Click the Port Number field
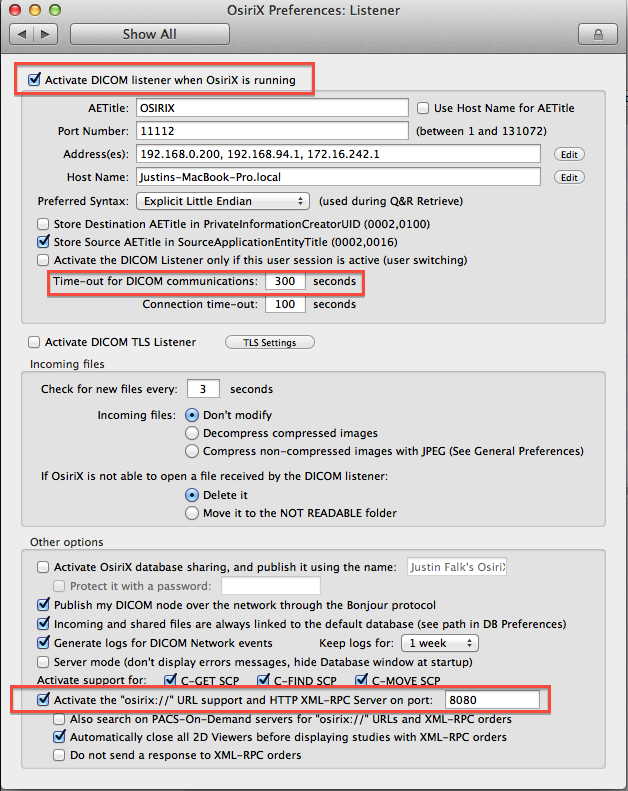 coord(272,131)
